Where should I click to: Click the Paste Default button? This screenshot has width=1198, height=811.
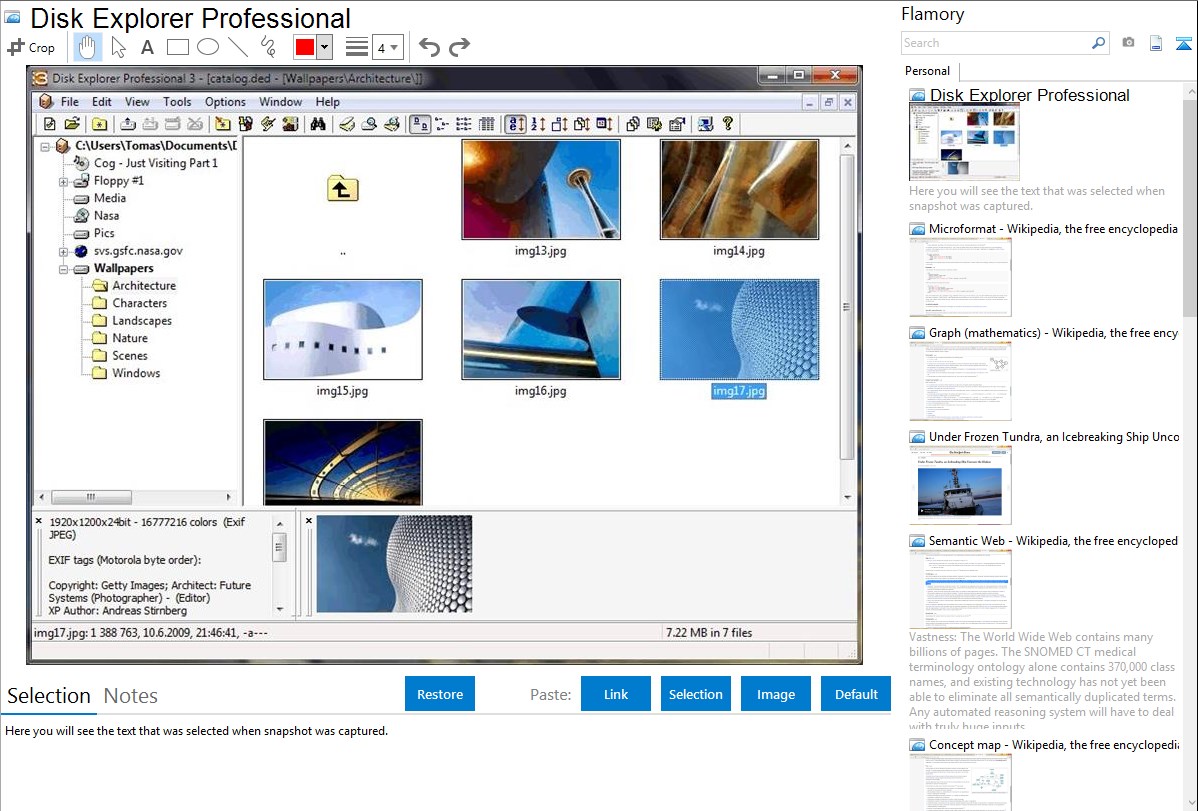tap(856, 694)
